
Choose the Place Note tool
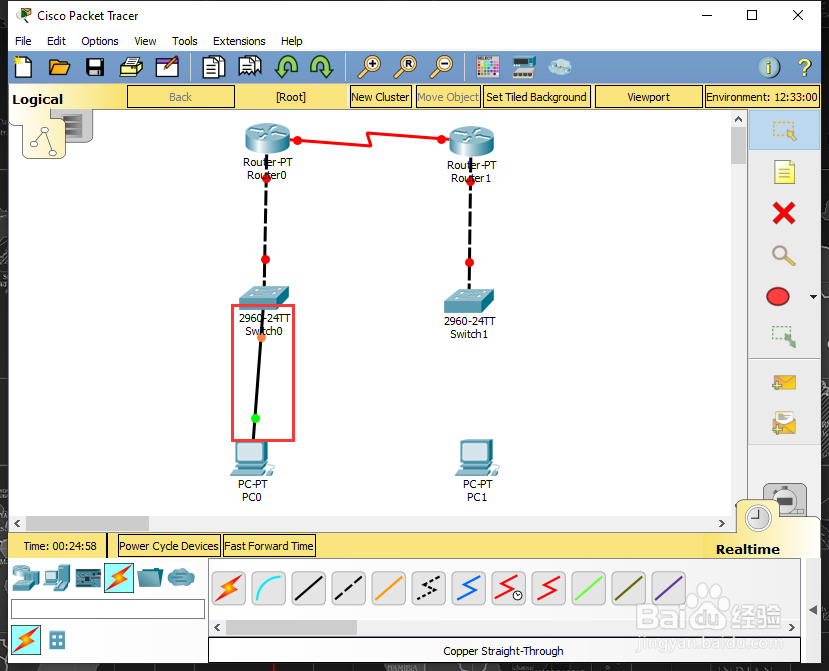(x=784, y=172)
